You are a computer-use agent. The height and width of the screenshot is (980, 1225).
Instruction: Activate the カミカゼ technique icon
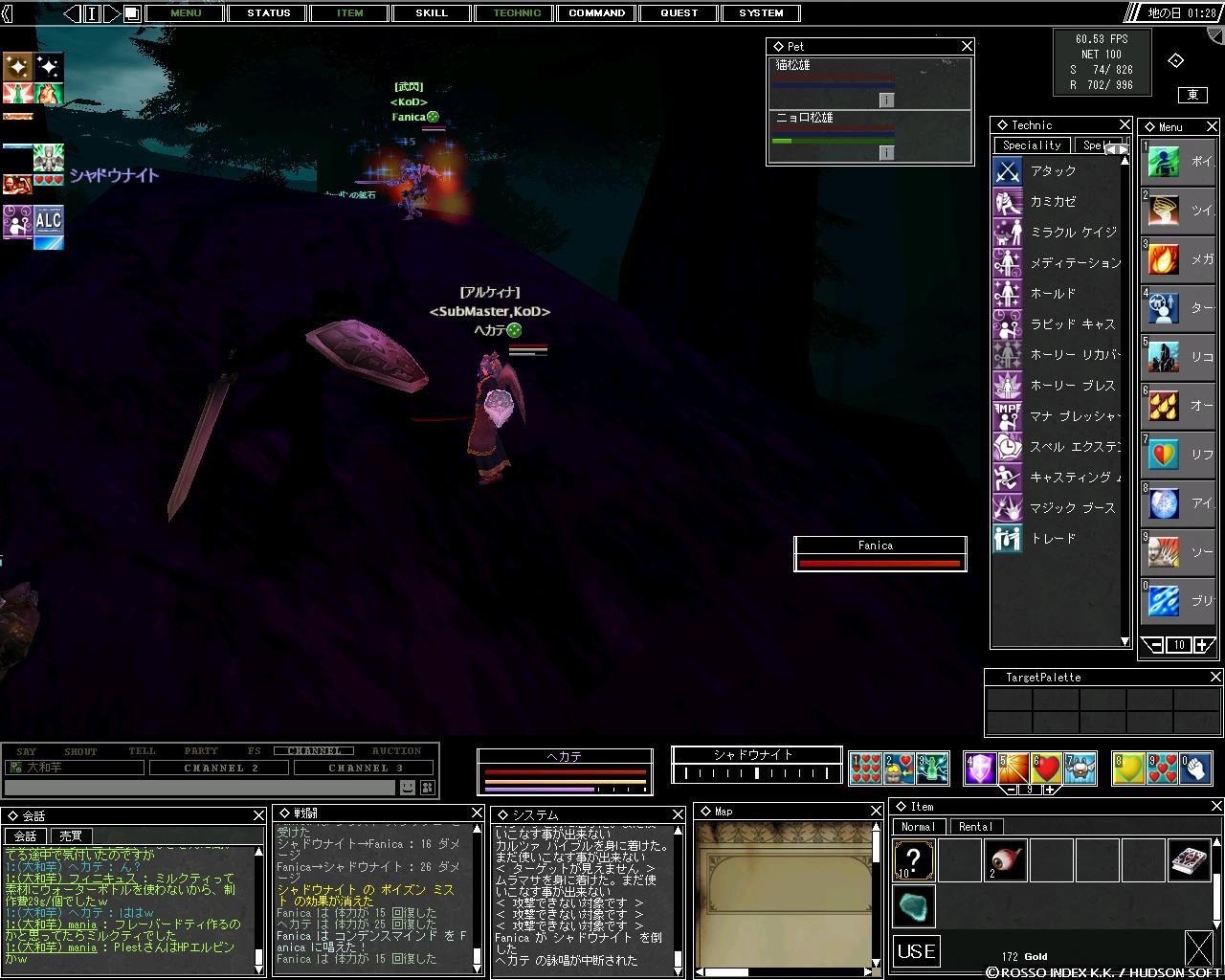(x=1007, y=202)
